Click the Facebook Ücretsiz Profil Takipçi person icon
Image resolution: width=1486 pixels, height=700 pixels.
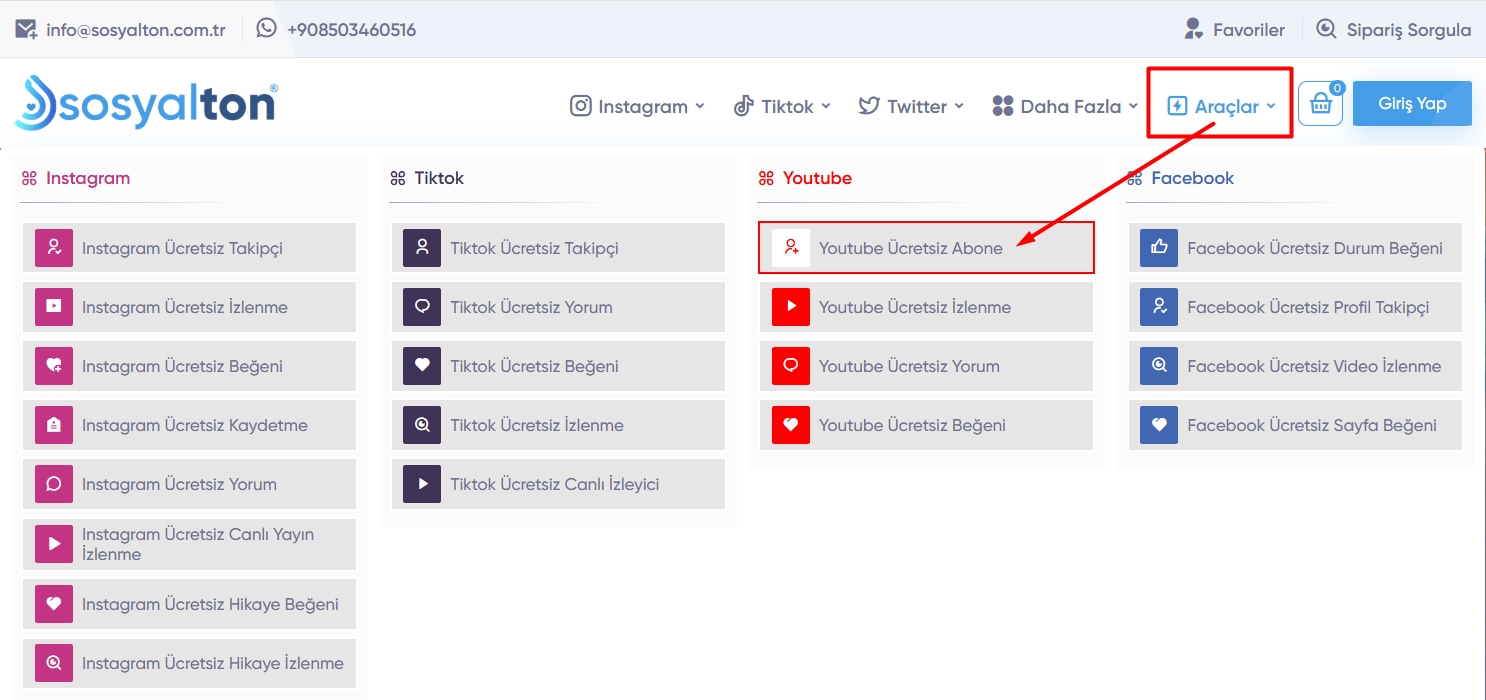(1159, 307)
